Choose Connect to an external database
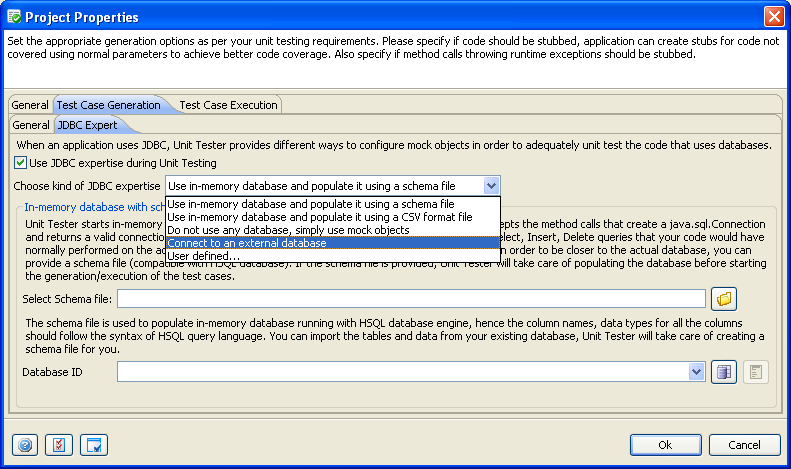This screenshot has width=791, height=469. 333,243
